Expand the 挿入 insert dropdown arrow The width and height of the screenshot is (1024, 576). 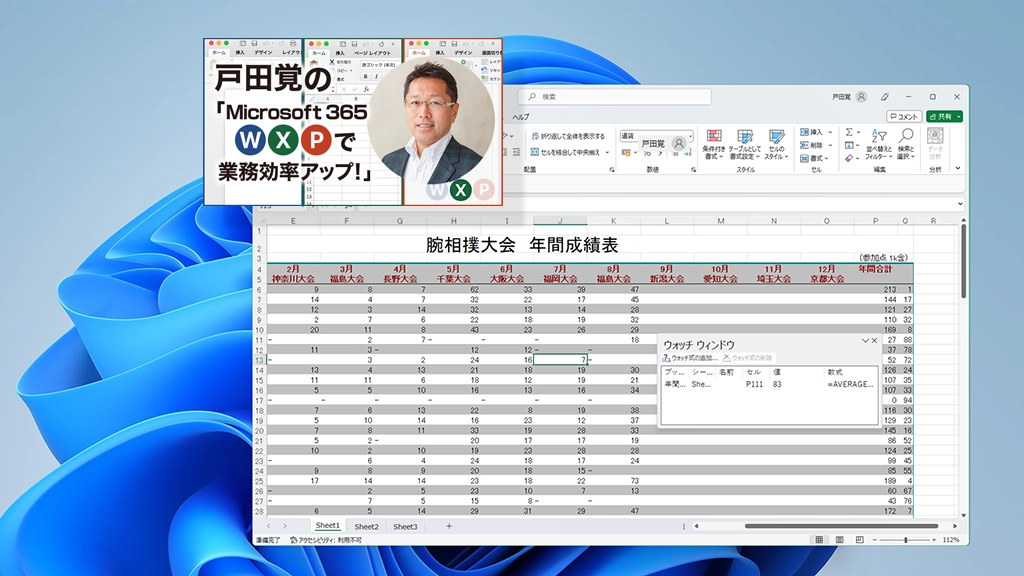click(830, 132)
